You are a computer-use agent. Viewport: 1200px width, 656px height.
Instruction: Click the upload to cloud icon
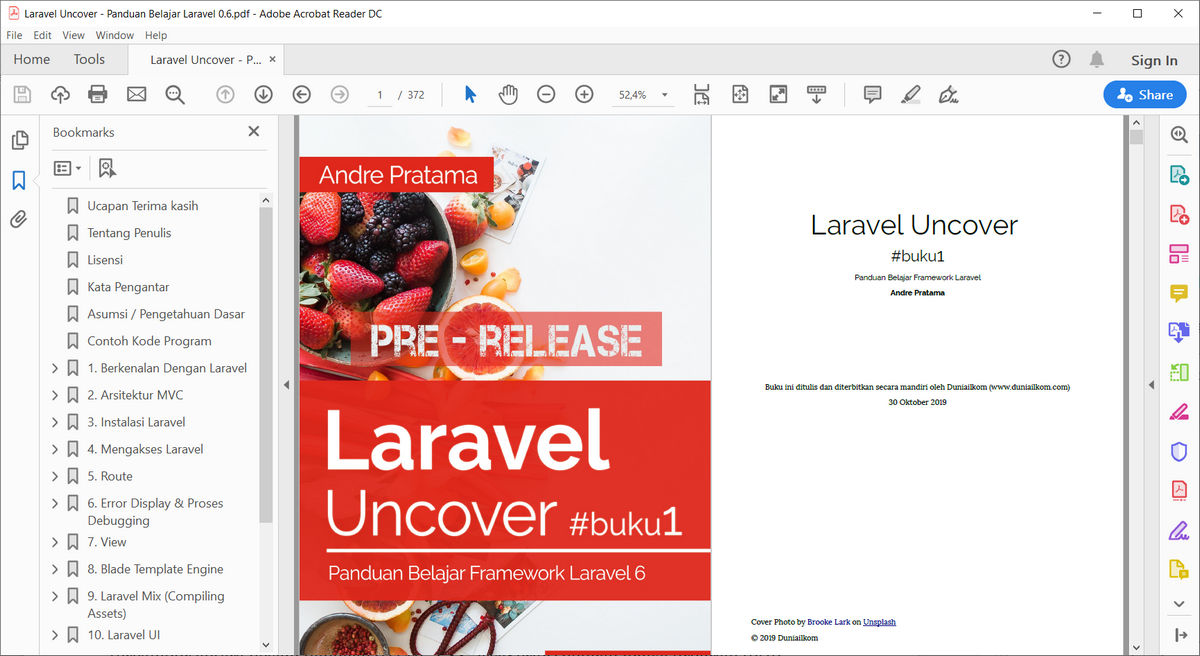click(x=60, y=95)
